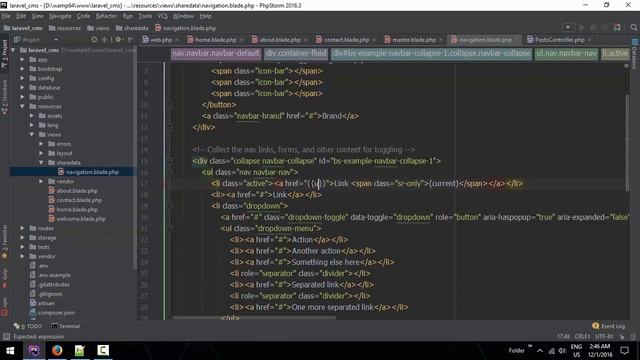Expand the config folder
640x360 pixels.
(x=22, y=78)
